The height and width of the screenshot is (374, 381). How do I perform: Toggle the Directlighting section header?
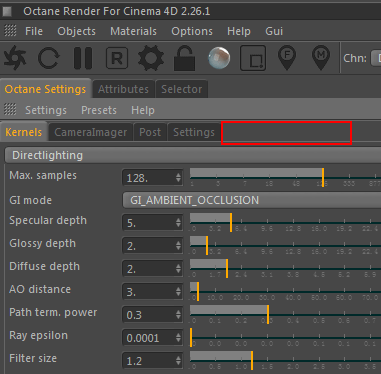193,155
